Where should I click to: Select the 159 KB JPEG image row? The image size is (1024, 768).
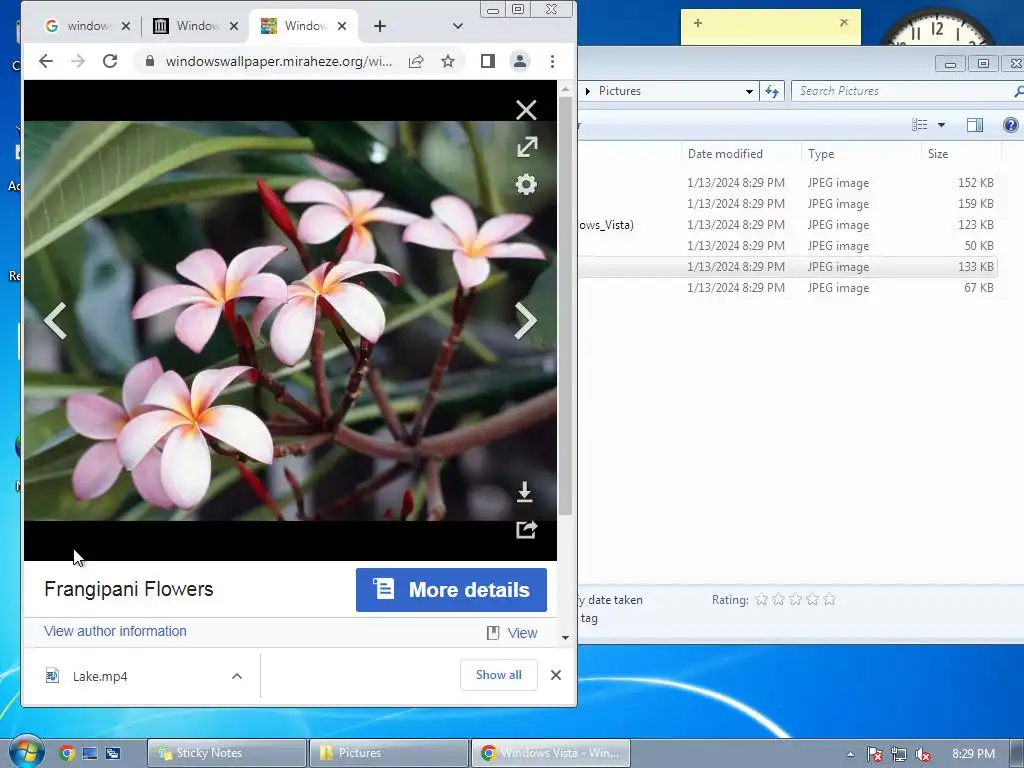pos(787,204)
